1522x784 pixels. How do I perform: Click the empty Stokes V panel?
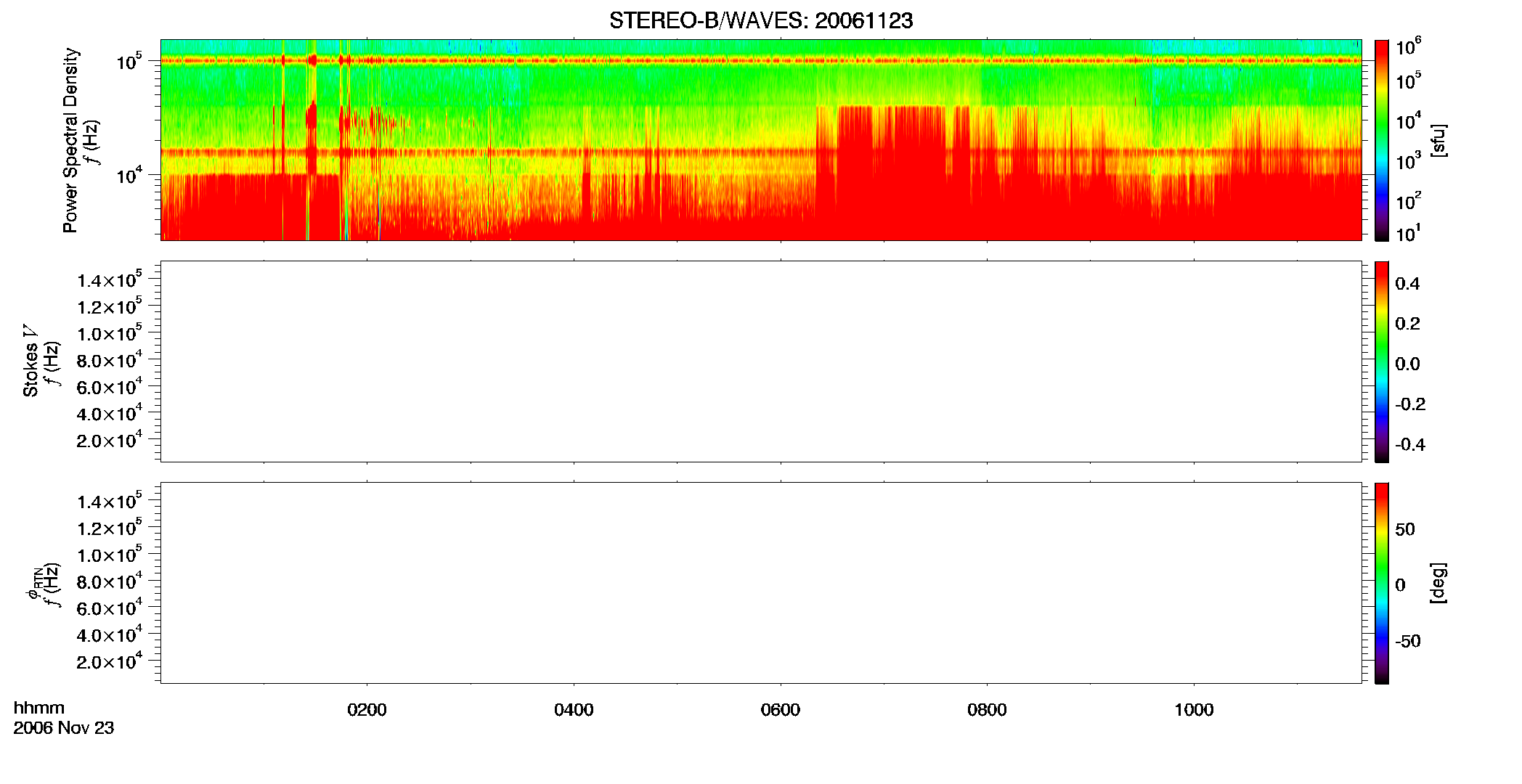pyautogui.click(x=761, y=362)
